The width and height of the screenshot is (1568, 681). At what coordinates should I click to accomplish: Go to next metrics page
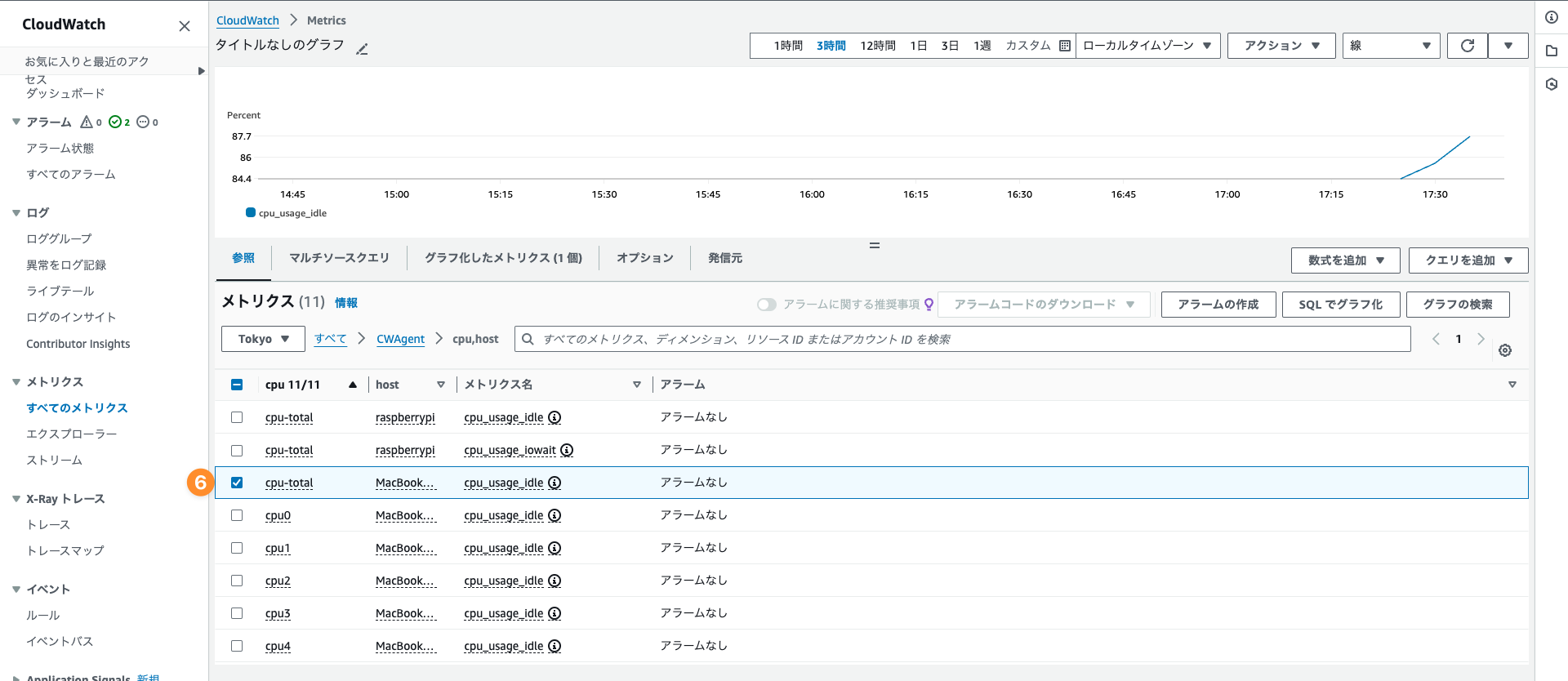point(1481,339)
